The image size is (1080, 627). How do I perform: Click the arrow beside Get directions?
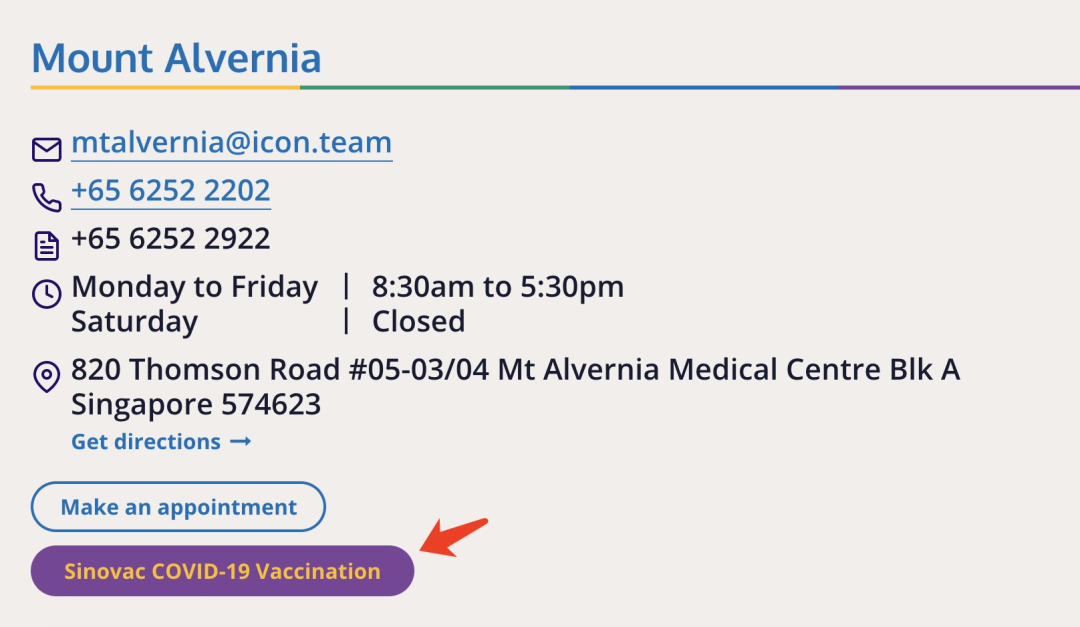tap(240, 442)
